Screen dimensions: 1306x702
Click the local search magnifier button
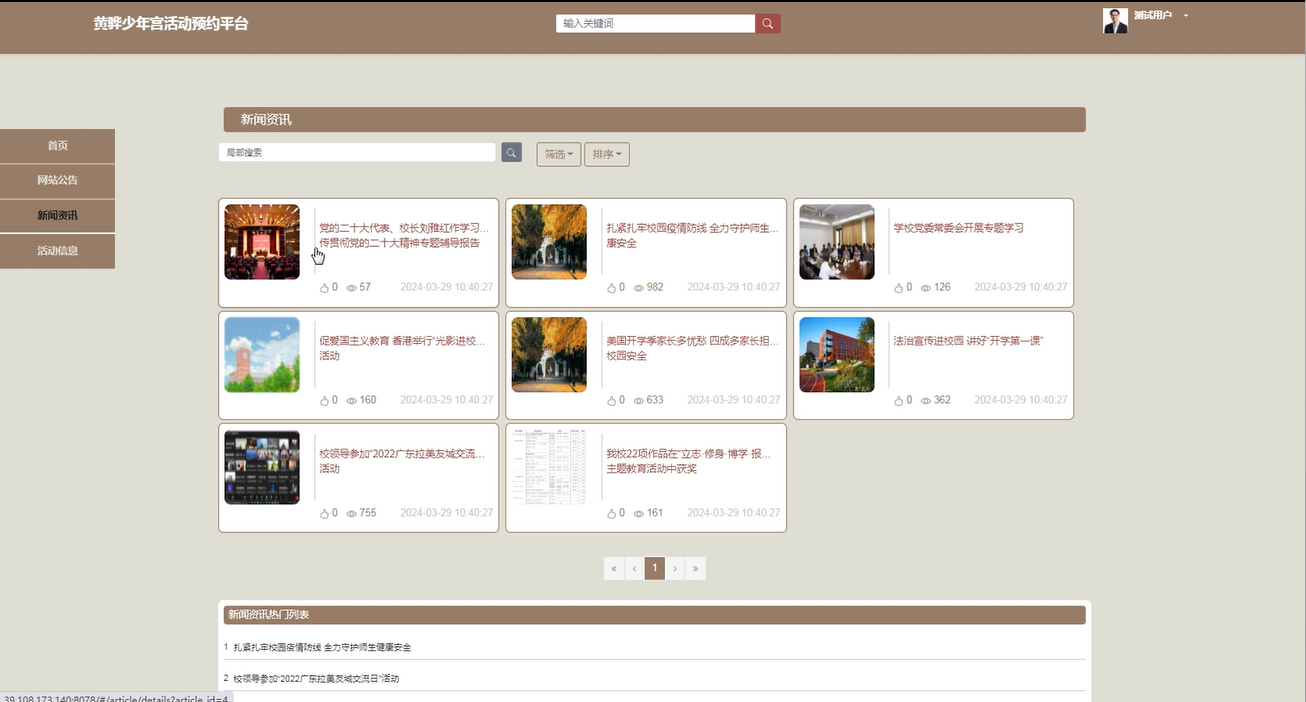point(512,153)
